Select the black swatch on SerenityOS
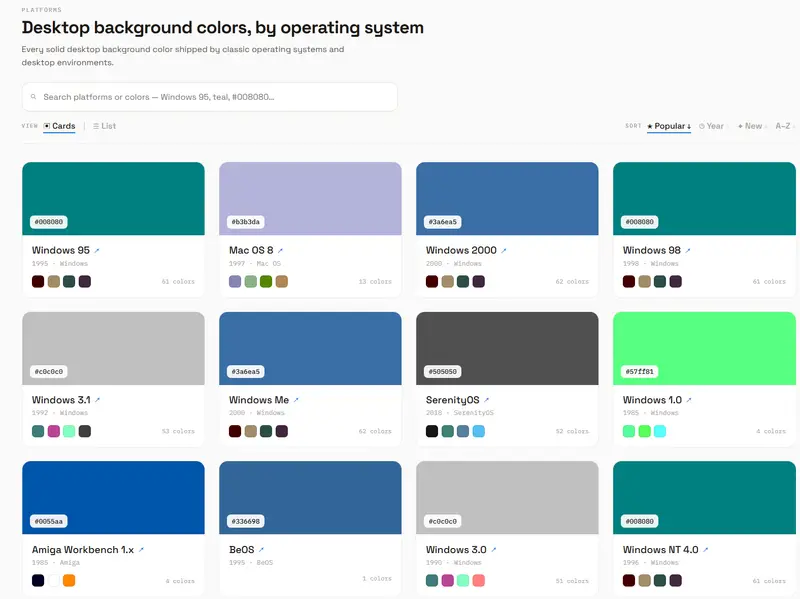The image size is (800, 599). [432, 431]
